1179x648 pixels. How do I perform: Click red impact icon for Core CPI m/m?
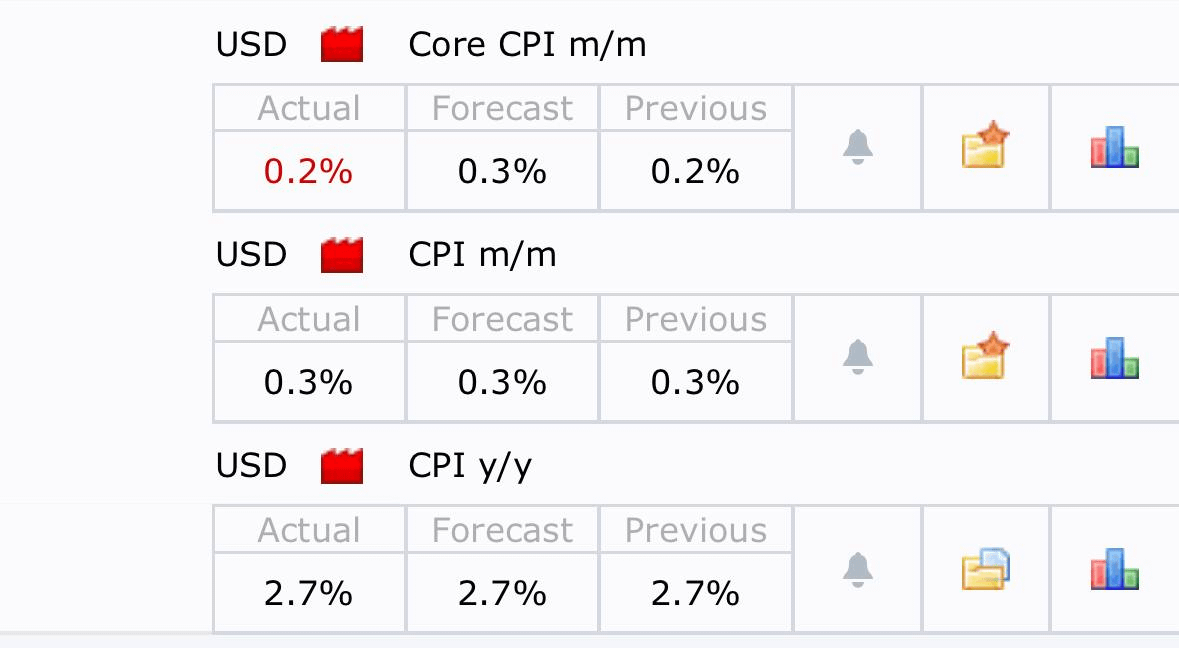[342, 44]
